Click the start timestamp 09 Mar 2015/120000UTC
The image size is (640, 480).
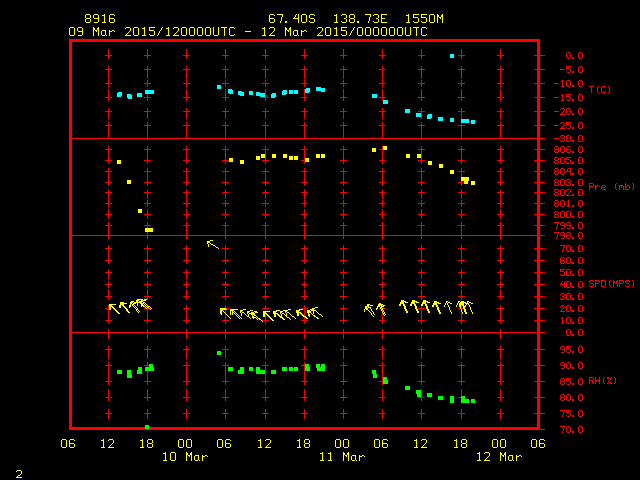point(152,32)
